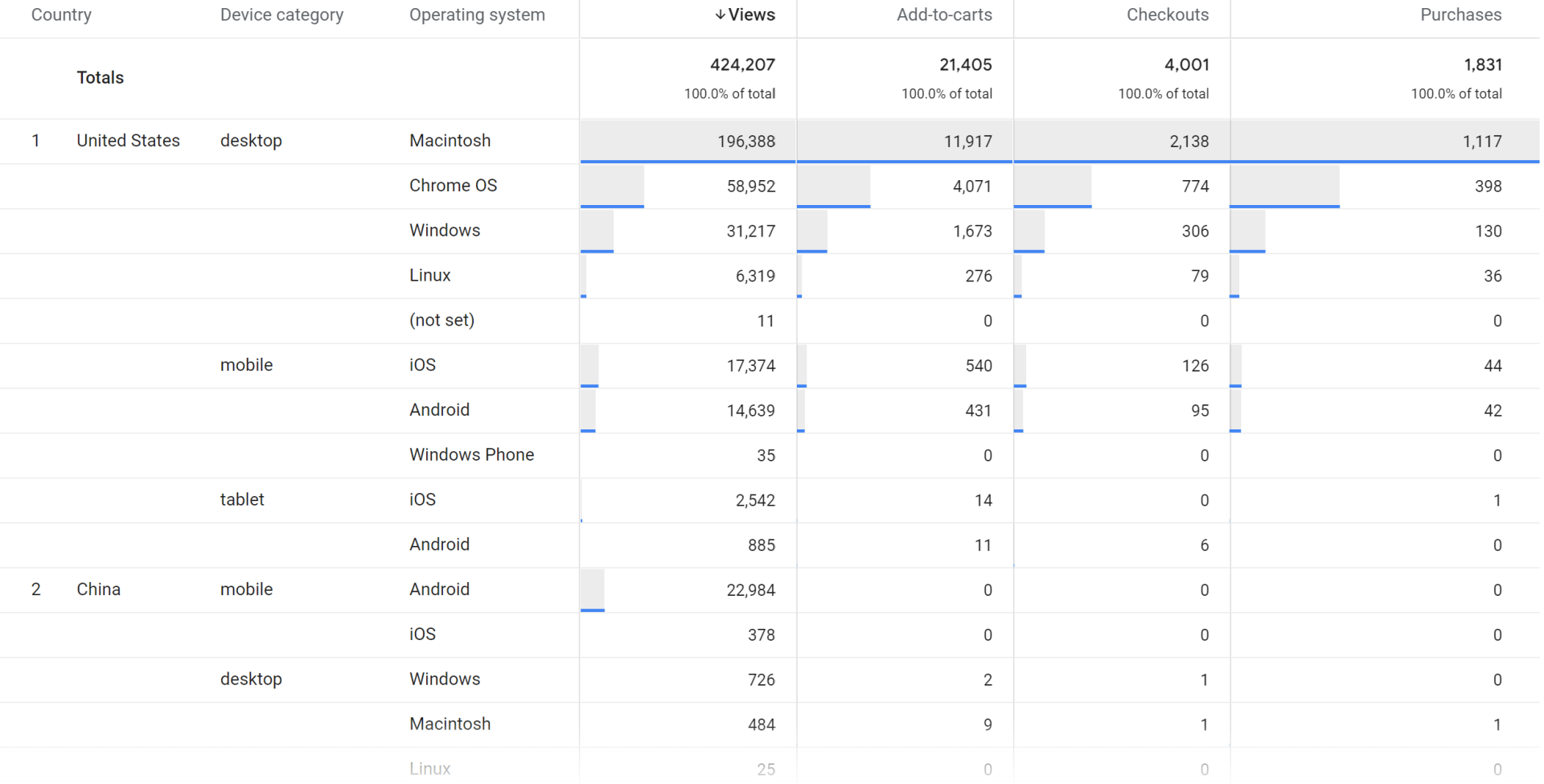Click the Windows Phone operating system cell

[471, 455]
